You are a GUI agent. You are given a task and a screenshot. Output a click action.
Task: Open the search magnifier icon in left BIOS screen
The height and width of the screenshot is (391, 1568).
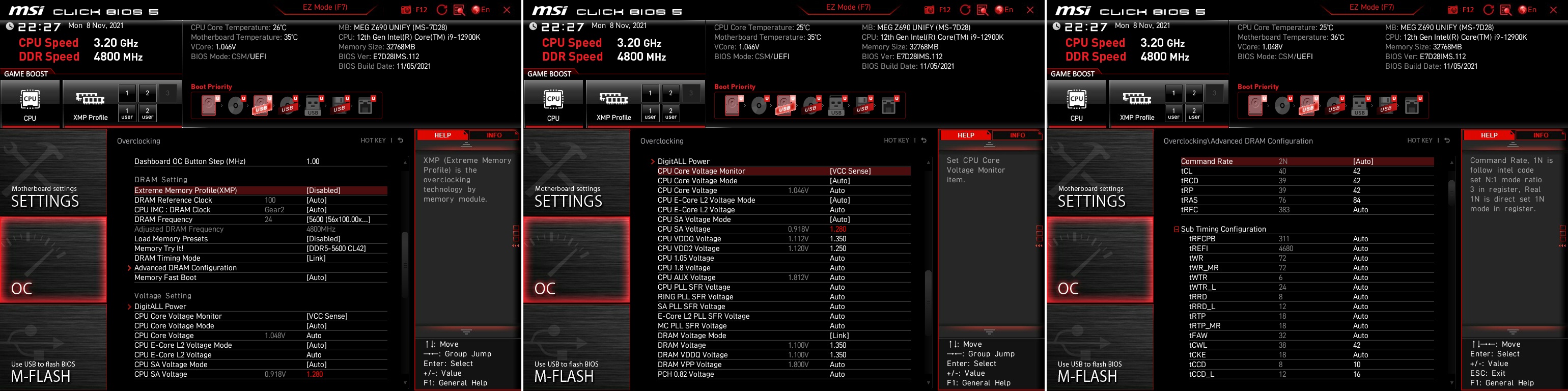point(459,10)
